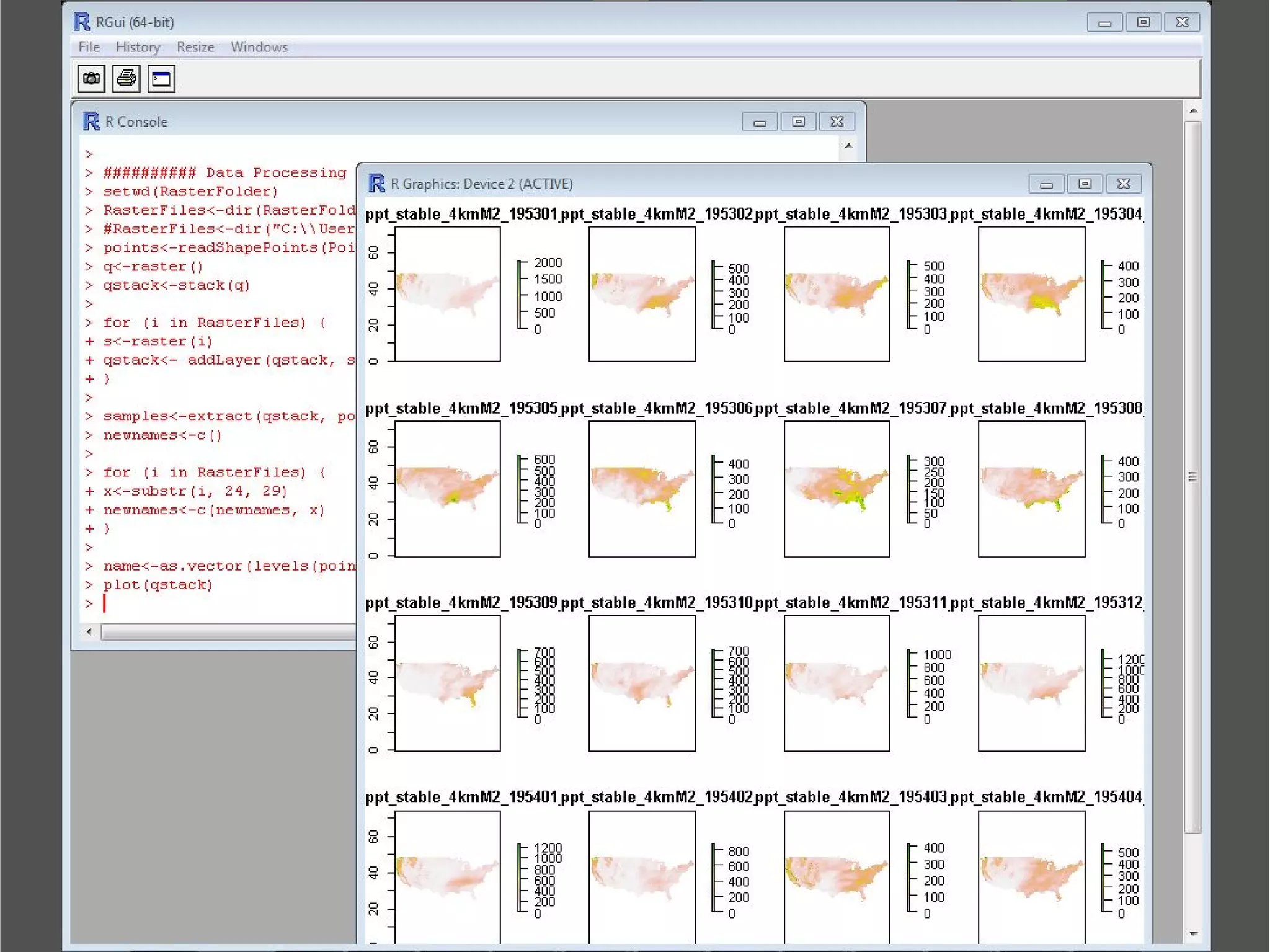Click the R Console window icon

[x=91, y=122]
